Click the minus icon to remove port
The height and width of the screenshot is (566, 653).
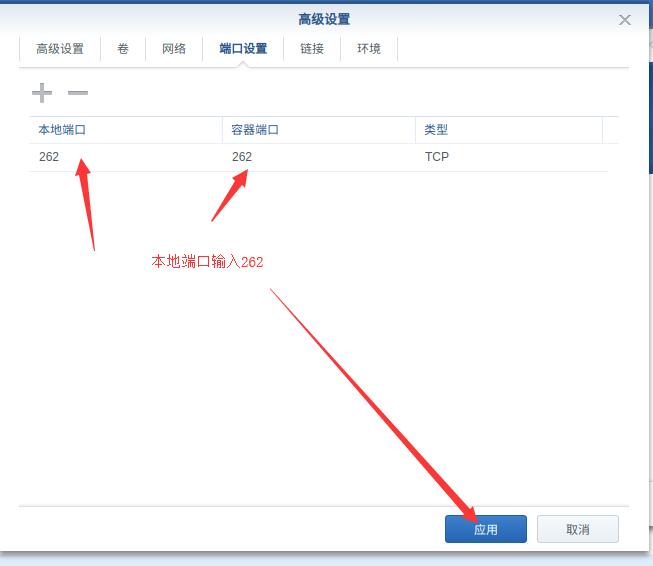[x=78, y=93]
